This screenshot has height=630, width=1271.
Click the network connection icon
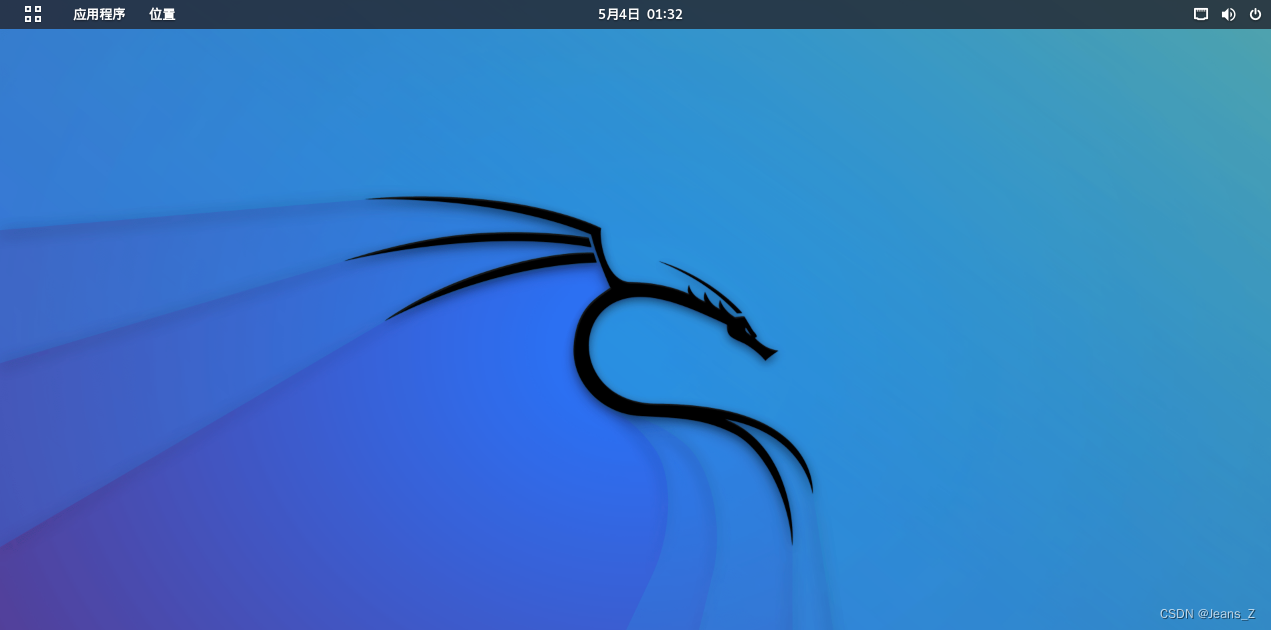click(x=1201, y=14)
